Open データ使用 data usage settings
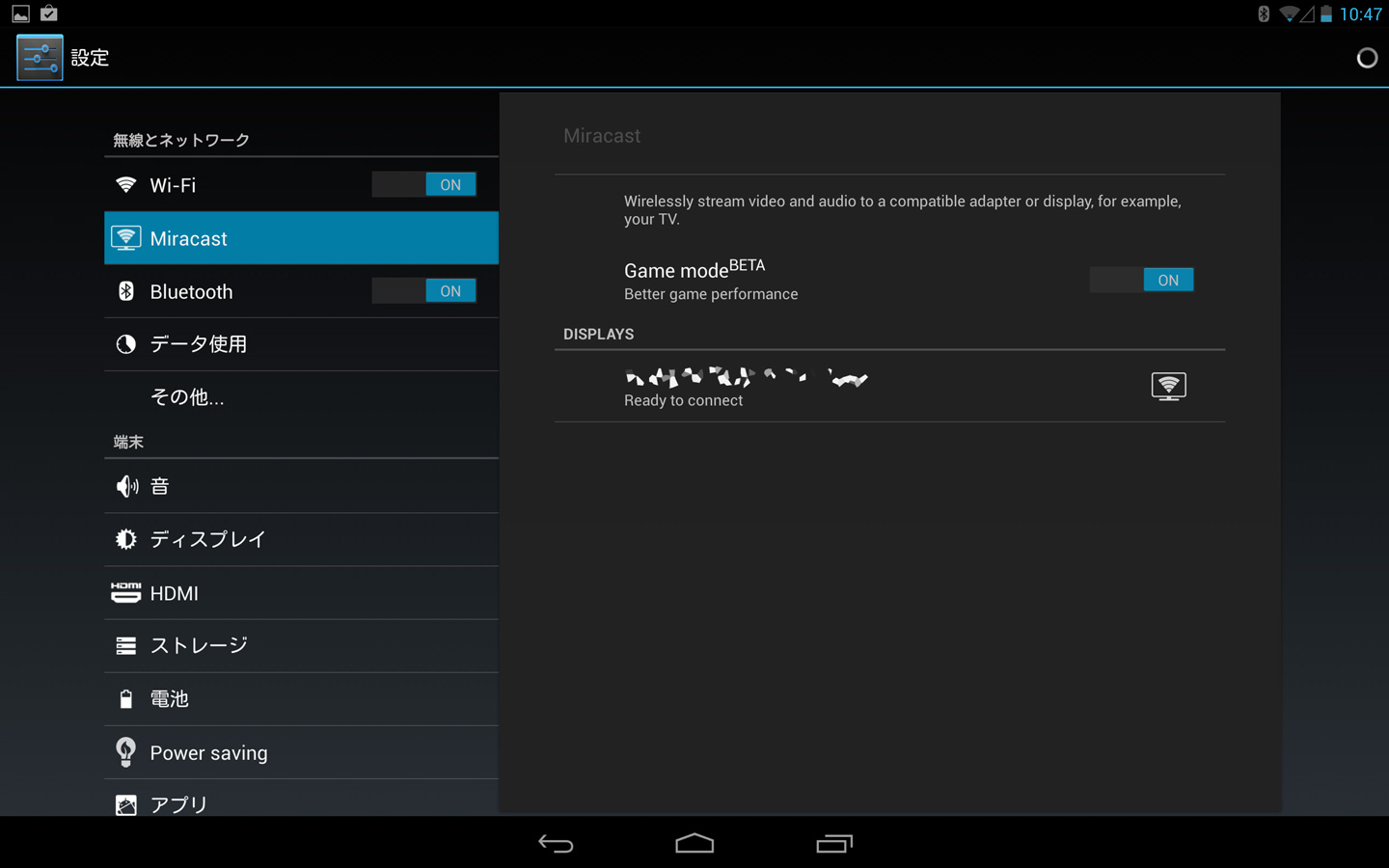 point(199,344)
